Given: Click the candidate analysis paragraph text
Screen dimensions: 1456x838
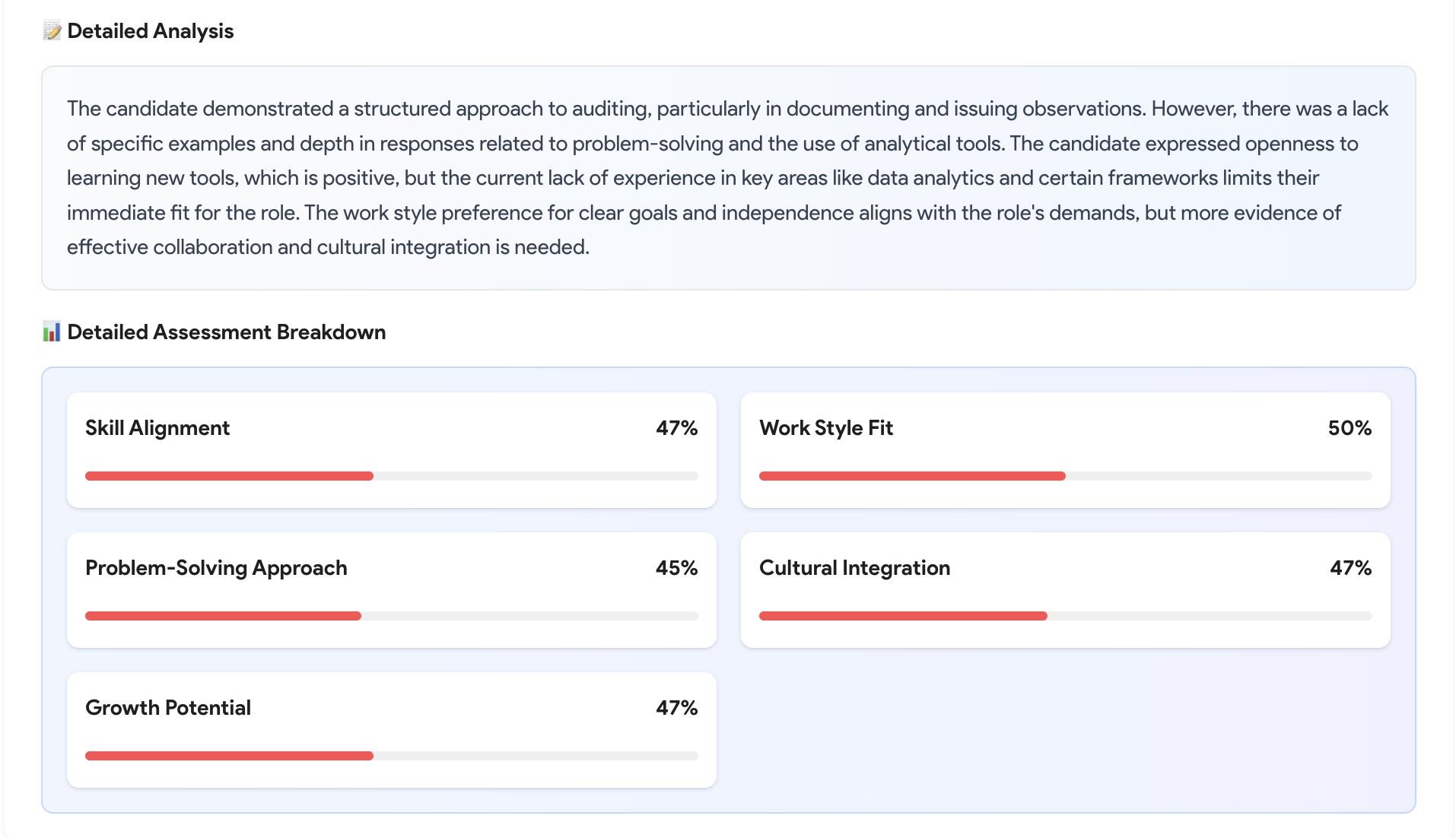Looking at the screenshot, I should click(727, 178).
